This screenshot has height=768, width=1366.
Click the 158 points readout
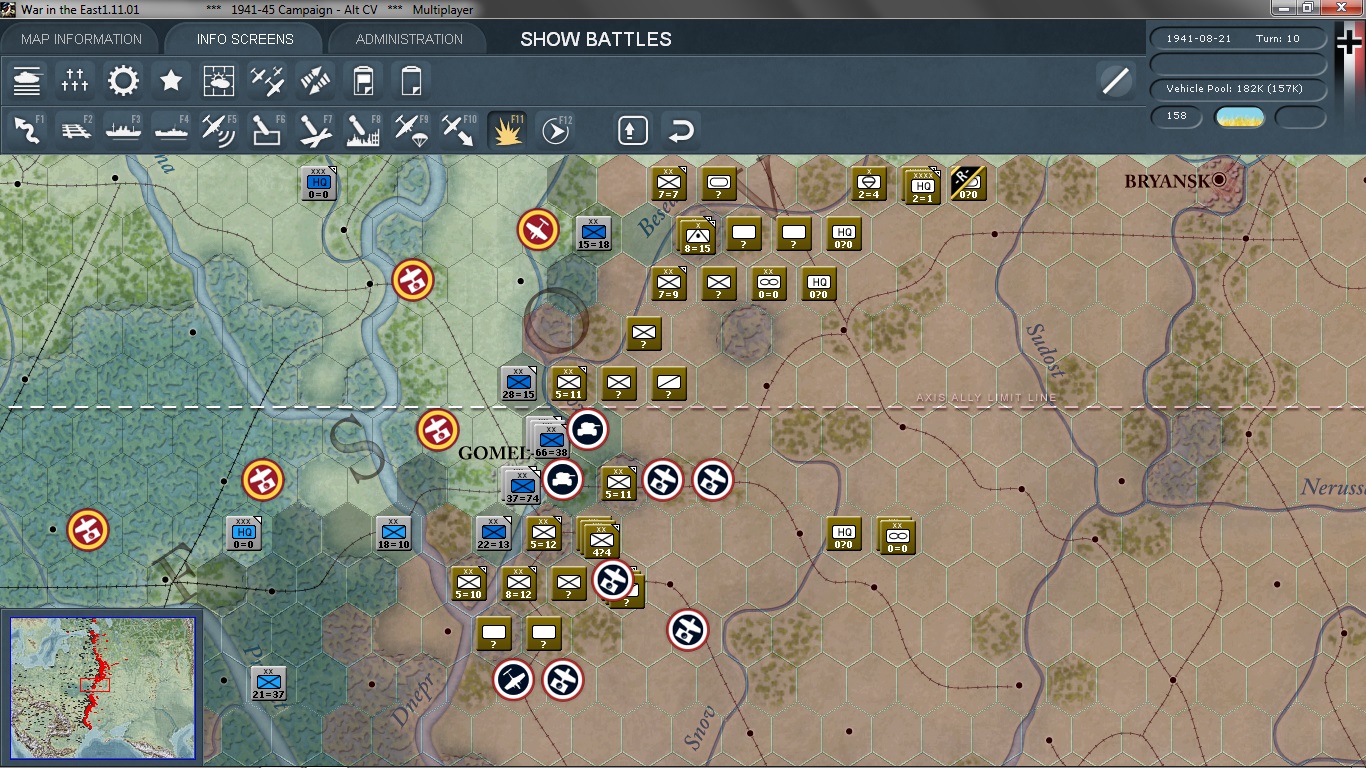[x=1177, y=116]
